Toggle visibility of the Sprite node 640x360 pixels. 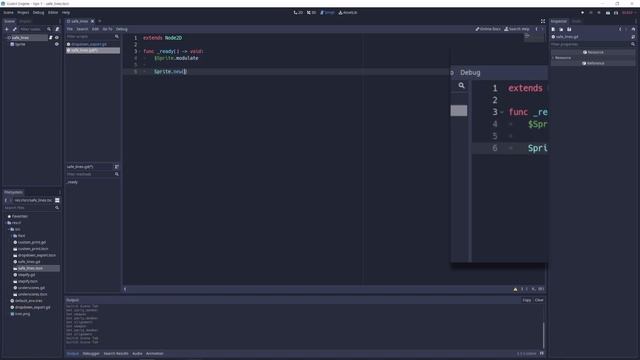[57, 44]
